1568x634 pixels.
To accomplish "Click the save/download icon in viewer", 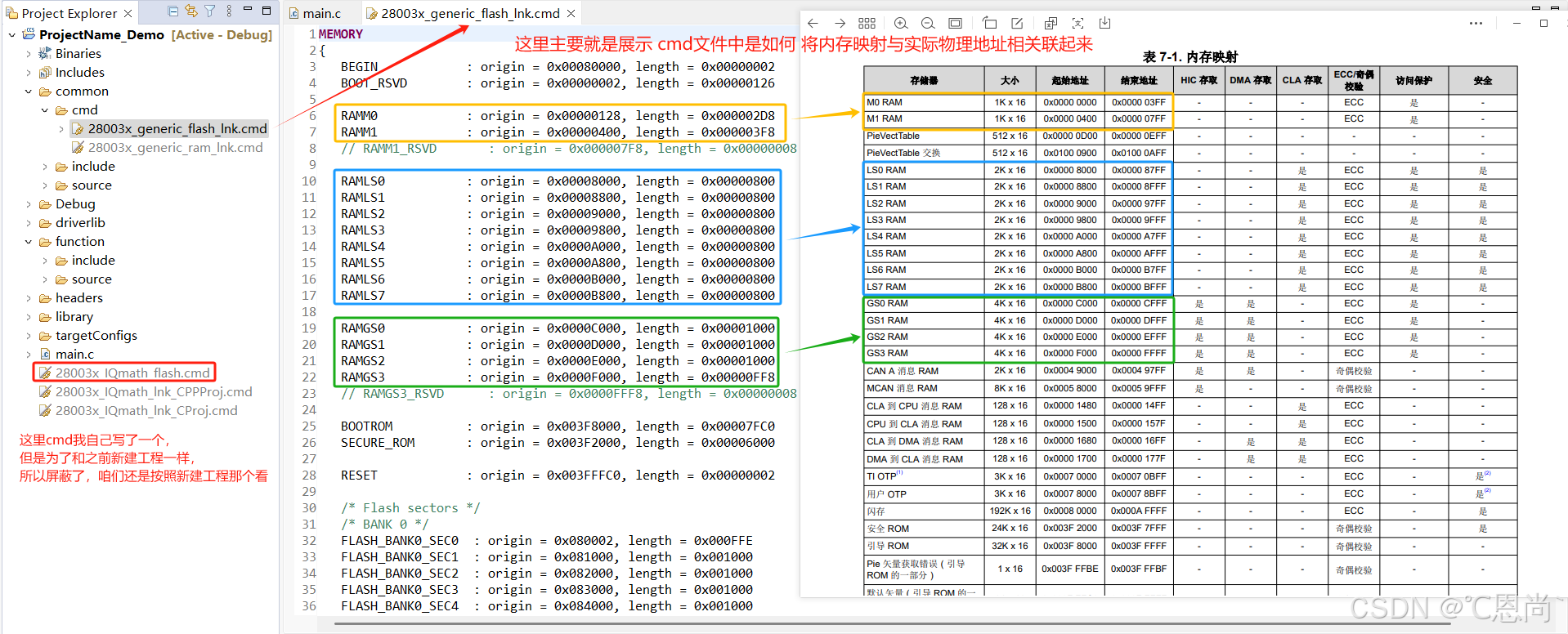I will (x=1105, y=23).
